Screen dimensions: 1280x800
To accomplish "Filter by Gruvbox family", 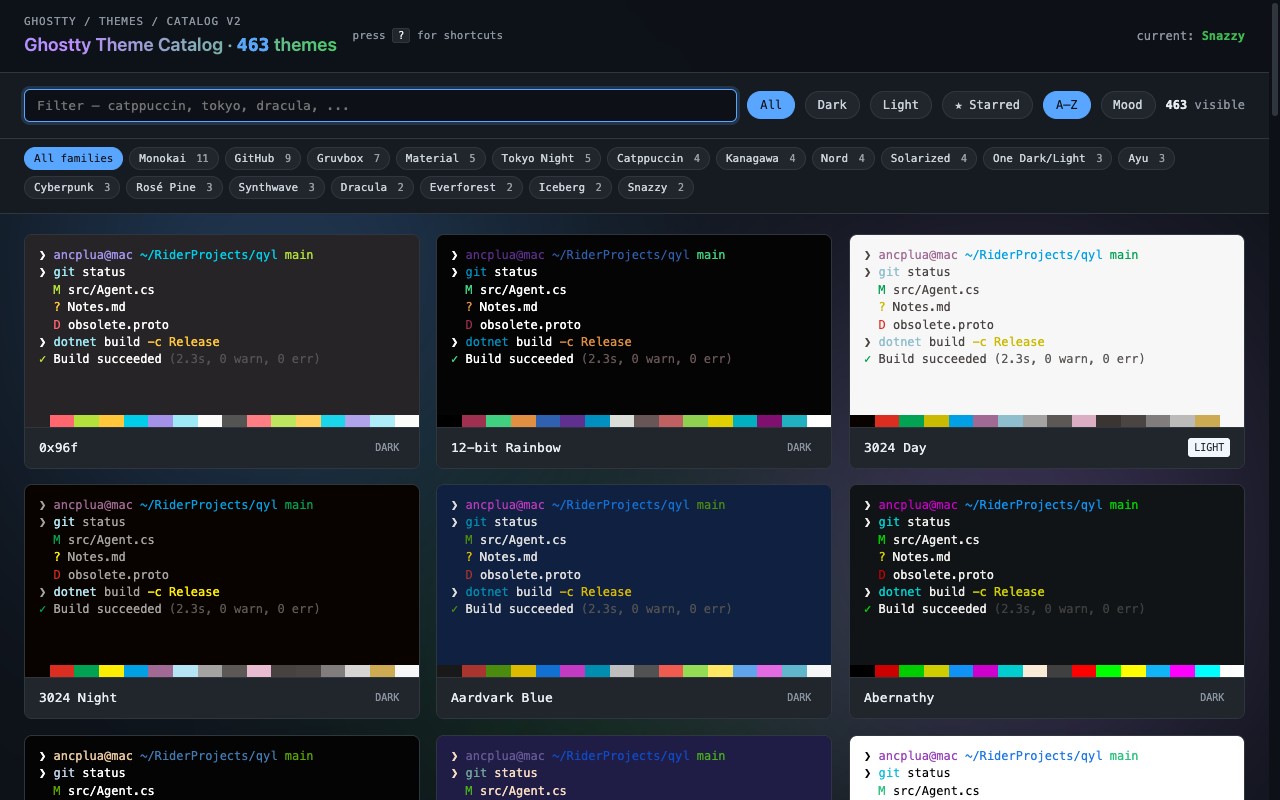I will pos(348,158).
